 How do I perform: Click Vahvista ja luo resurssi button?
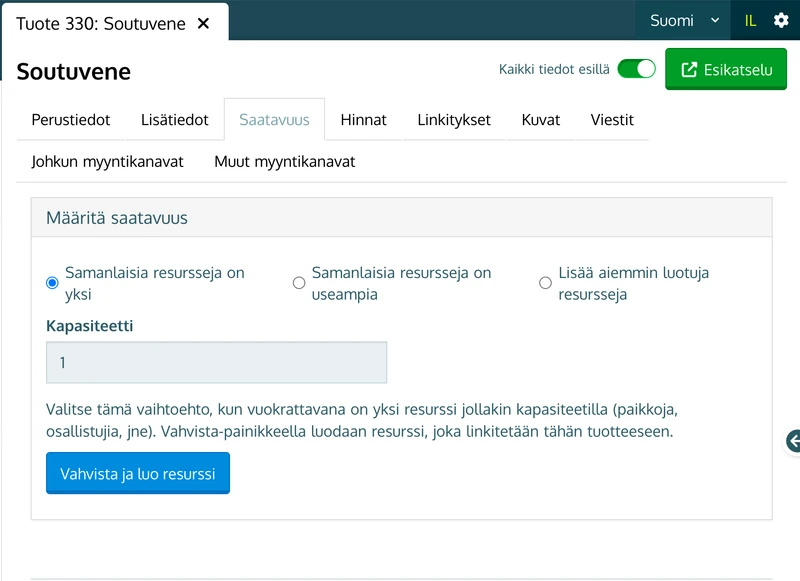coord(138,473)
